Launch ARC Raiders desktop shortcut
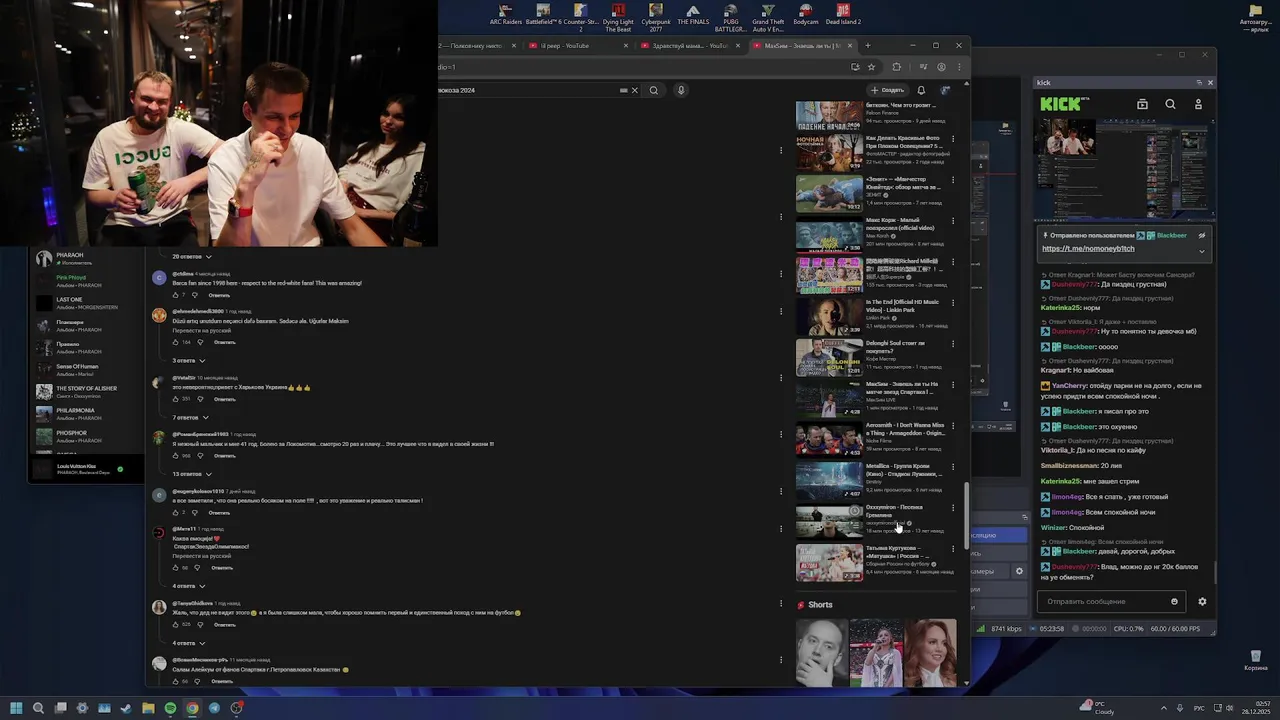The height and width of the screenshot is (720, 1280). click(507, 15)
